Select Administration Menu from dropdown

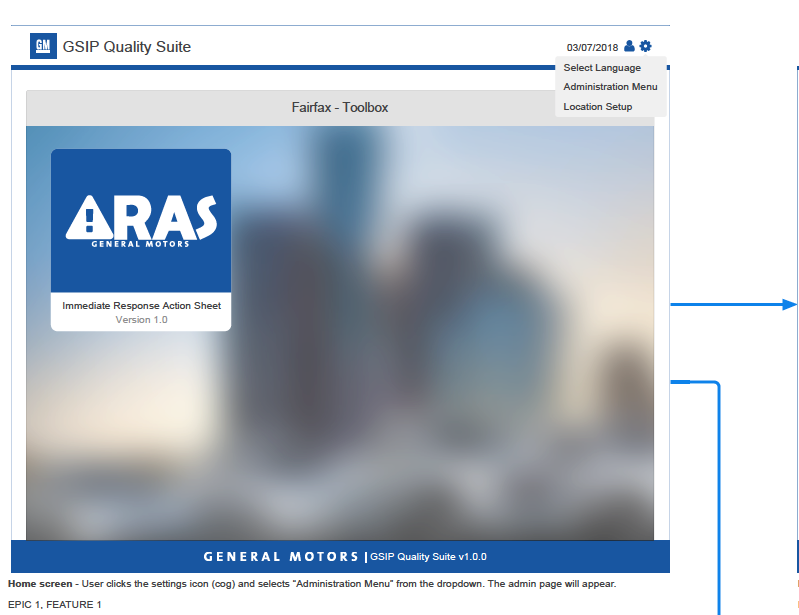point(610,87)
